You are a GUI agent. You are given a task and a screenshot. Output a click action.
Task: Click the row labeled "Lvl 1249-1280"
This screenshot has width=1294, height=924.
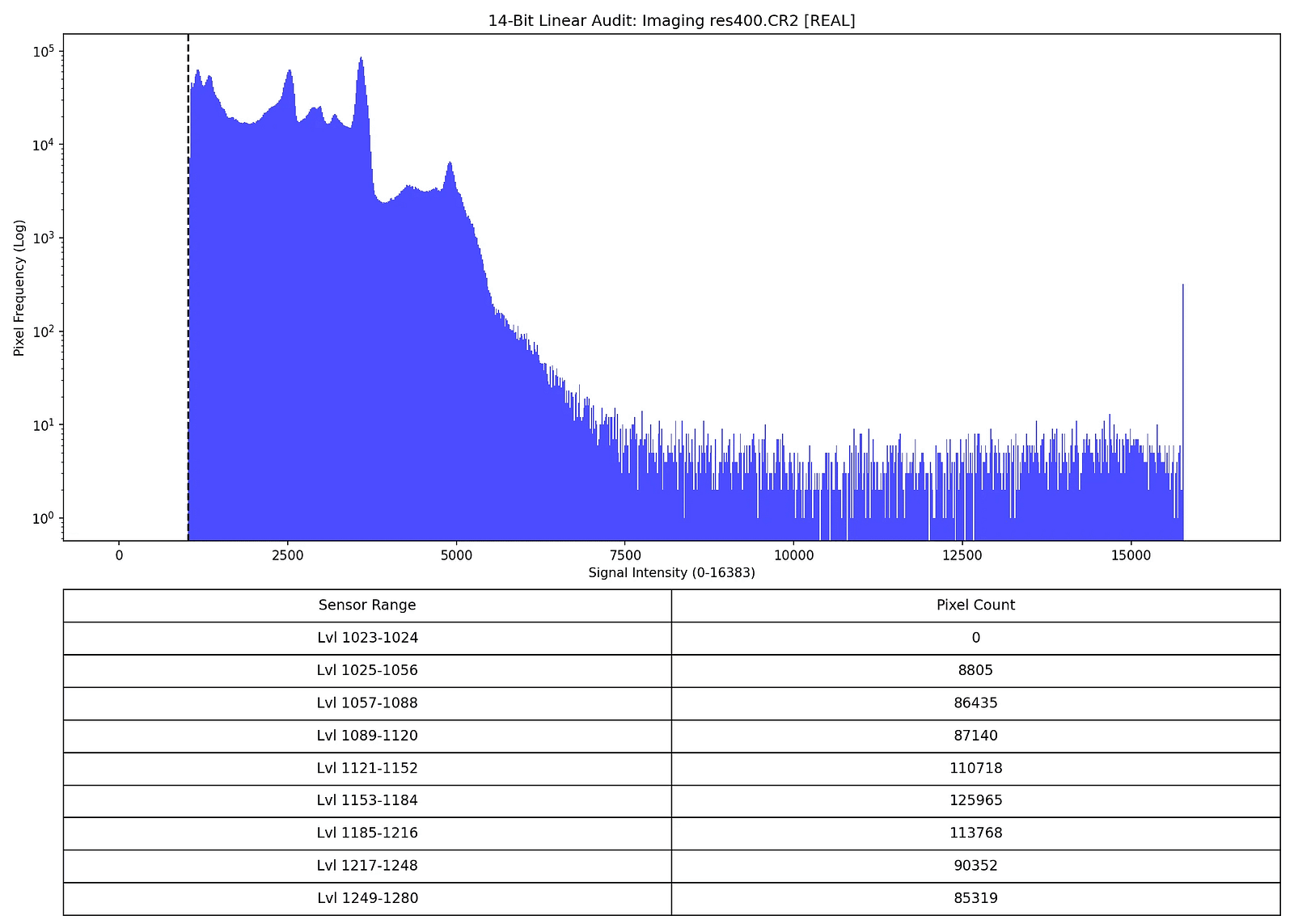click(368, 897)
